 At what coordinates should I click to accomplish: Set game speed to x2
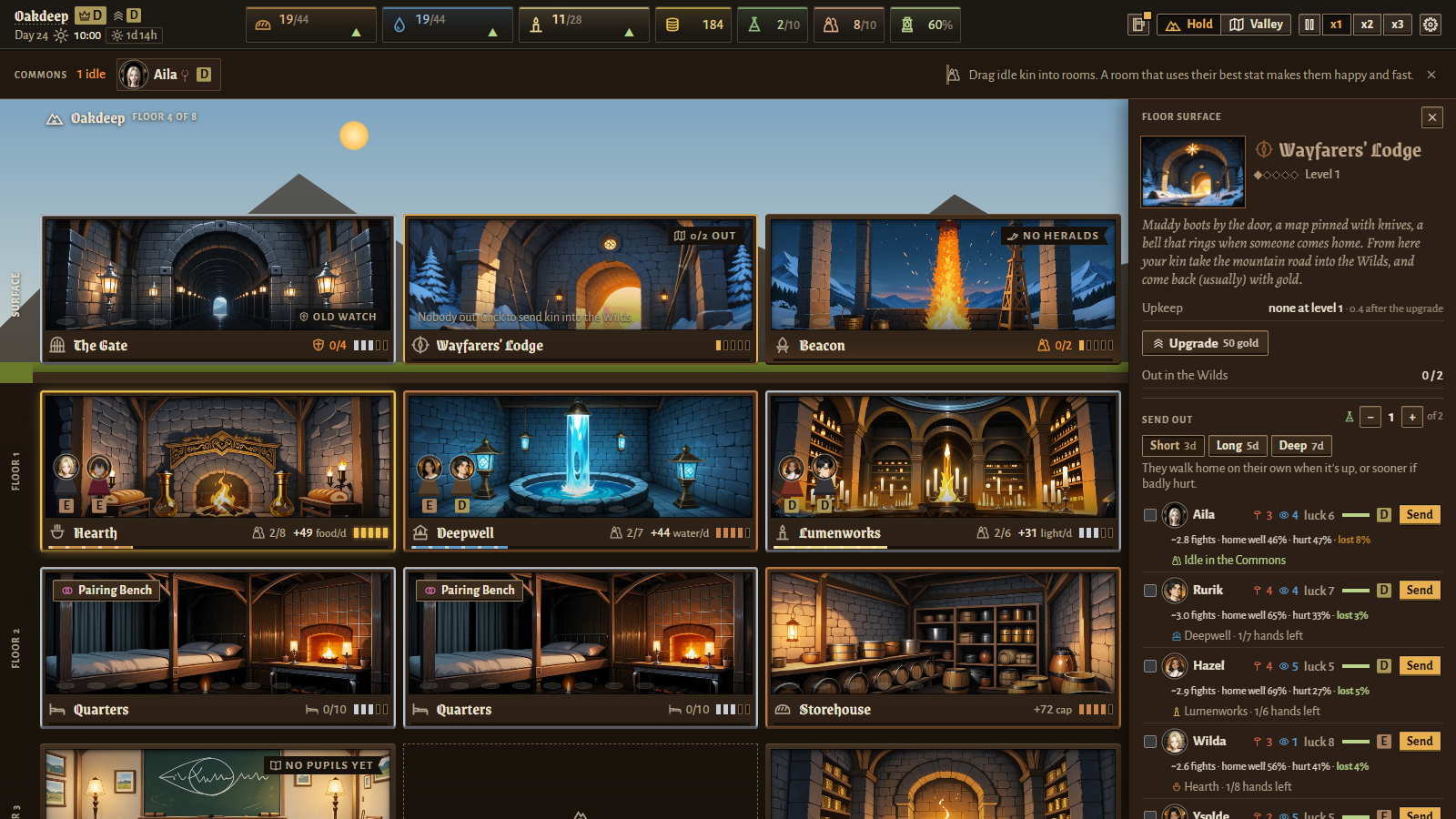pyautogui.click(x=1367, y=25)
